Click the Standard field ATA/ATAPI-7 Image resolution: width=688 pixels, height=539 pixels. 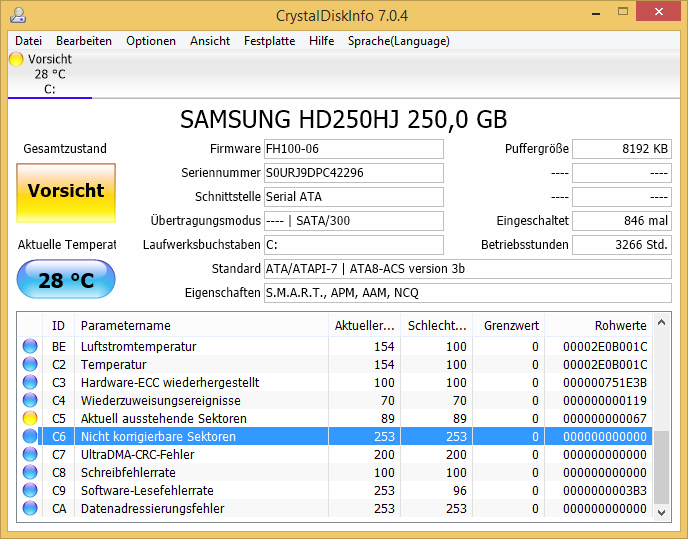468,269
